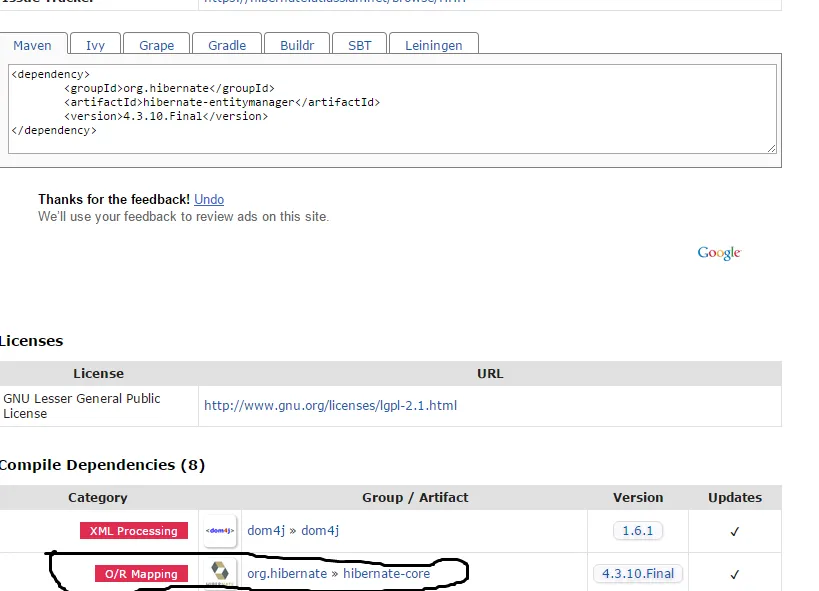The width and height of the screenshot is (819, 591).
Task: Open version 4.3.10.Final of hibernate-core
Action: coord(638,573)
